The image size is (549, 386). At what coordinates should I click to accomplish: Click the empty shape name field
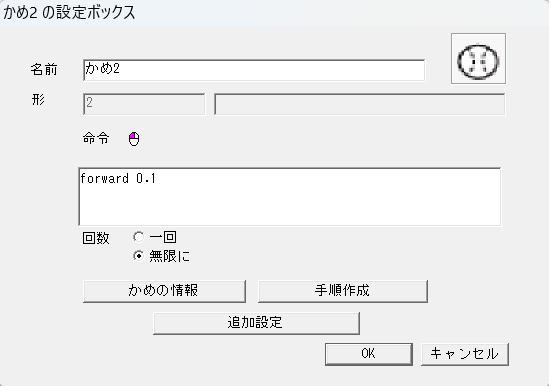click(x=360, y=104)
